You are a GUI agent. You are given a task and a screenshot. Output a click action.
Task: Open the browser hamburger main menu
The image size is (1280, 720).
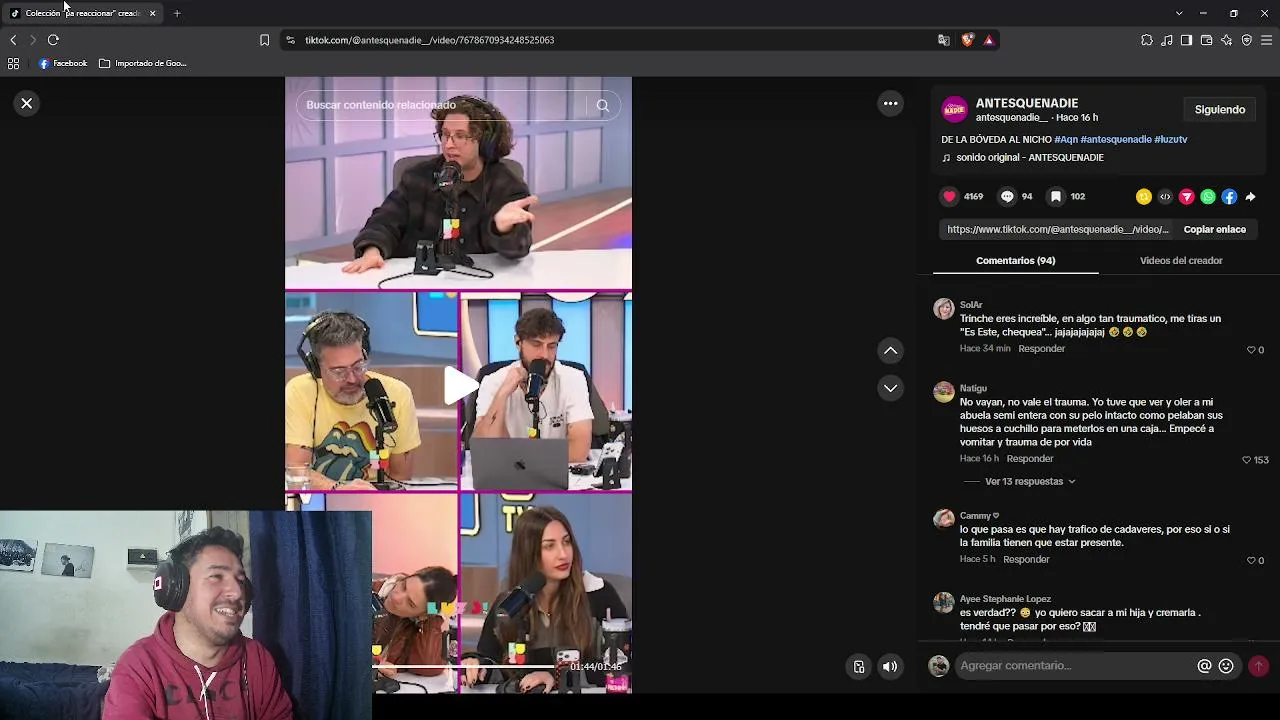[x=1266, y=40]
